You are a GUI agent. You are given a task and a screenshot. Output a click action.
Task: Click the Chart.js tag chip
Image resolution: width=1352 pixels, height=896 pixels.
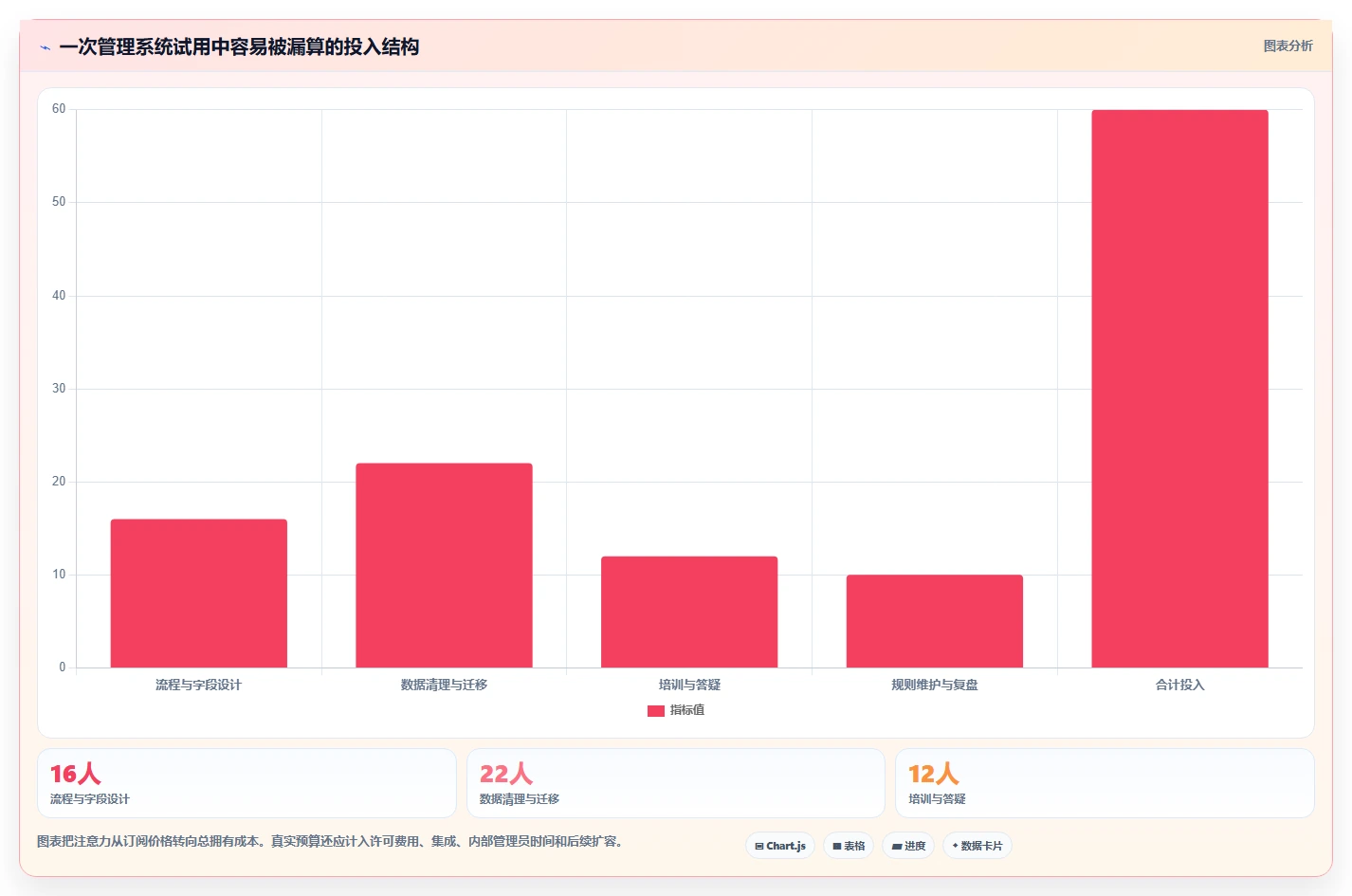coord(780,846)
